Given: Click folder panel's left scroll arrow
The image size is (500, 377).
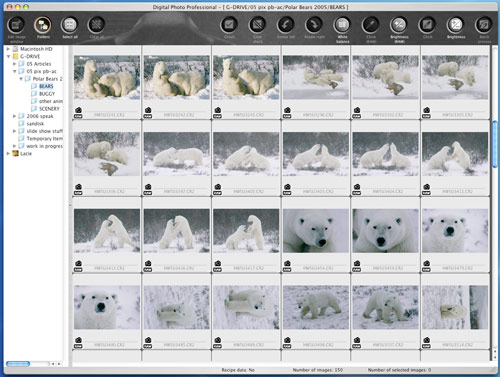Looking at the screenshot, I should (53, 364).
